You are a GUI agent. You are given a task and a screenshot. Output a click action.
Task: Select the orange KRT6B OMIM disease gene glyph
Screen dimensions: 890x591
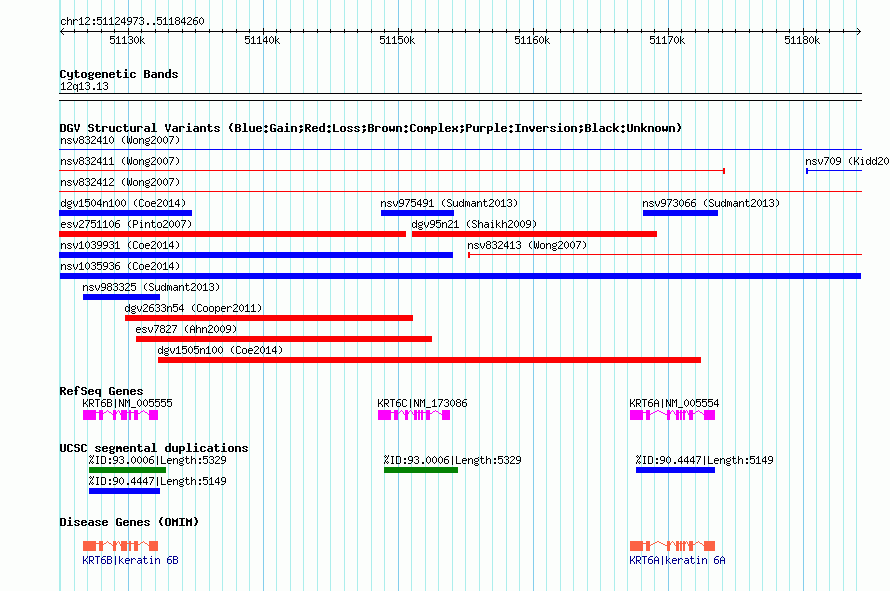[x=120, y=546]
